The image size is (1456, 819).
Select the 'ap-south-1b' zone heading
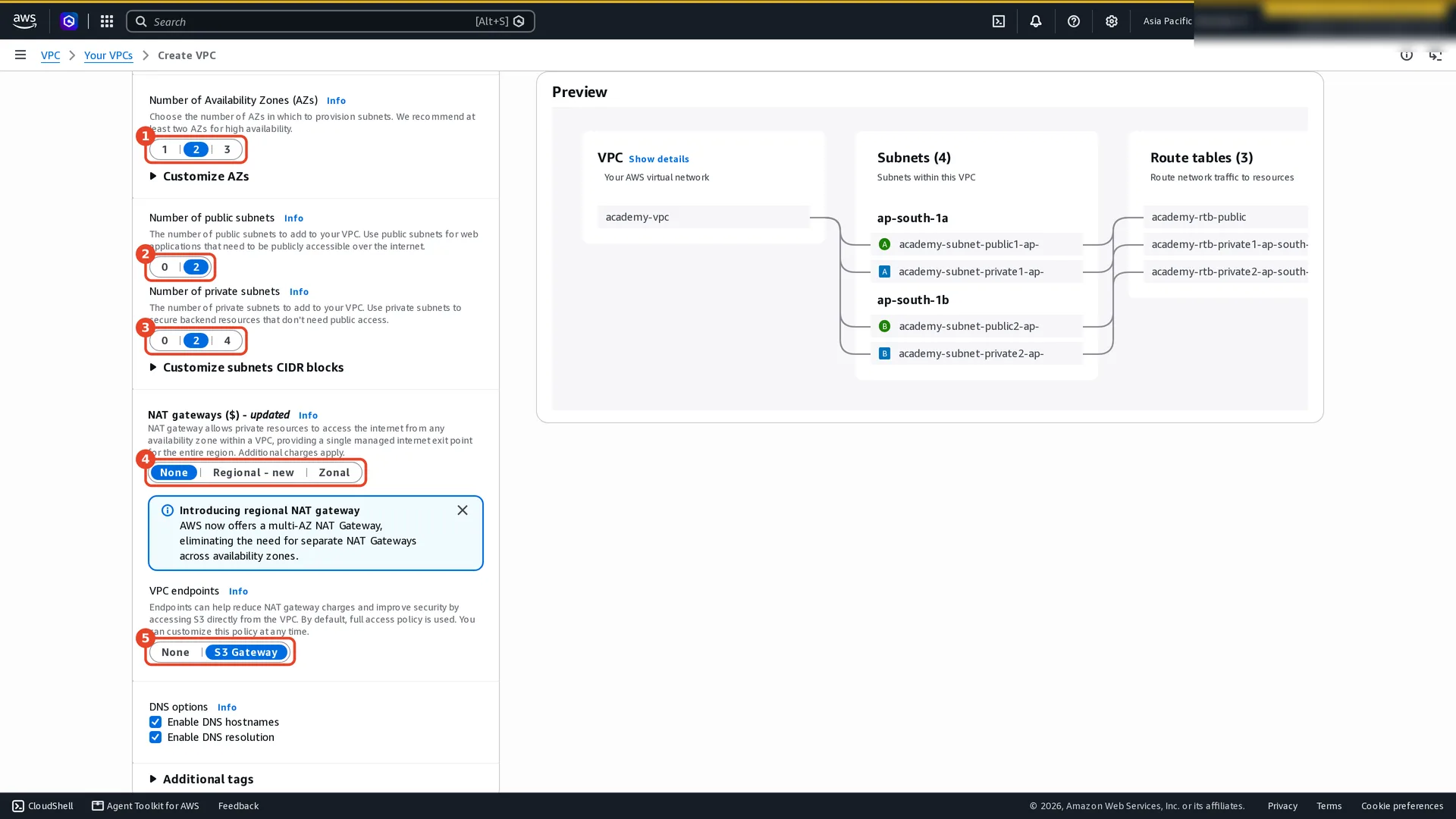pyautogui.click(x=913, y=300)
